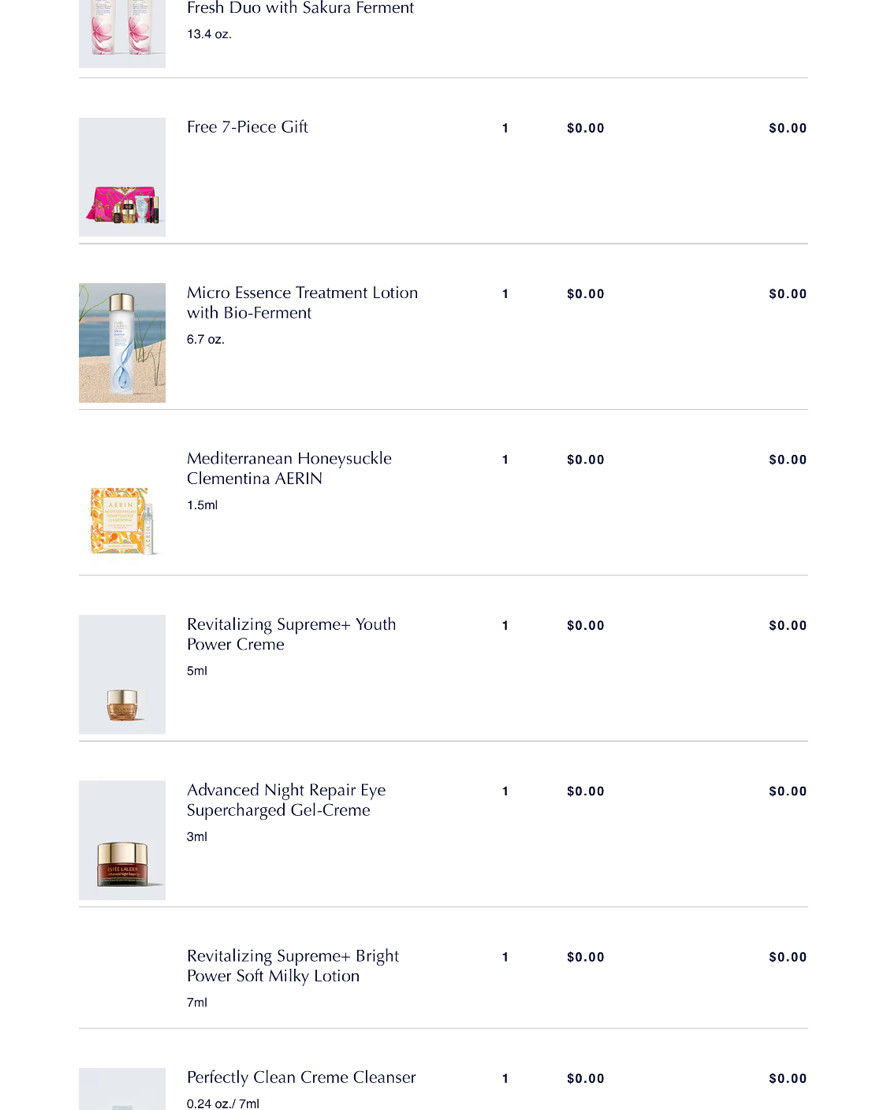Click the Fresh Duo Sakura Ferment image
Image resolution: width=887 pixels, height=1110 pixels.
tap(122, 33)
